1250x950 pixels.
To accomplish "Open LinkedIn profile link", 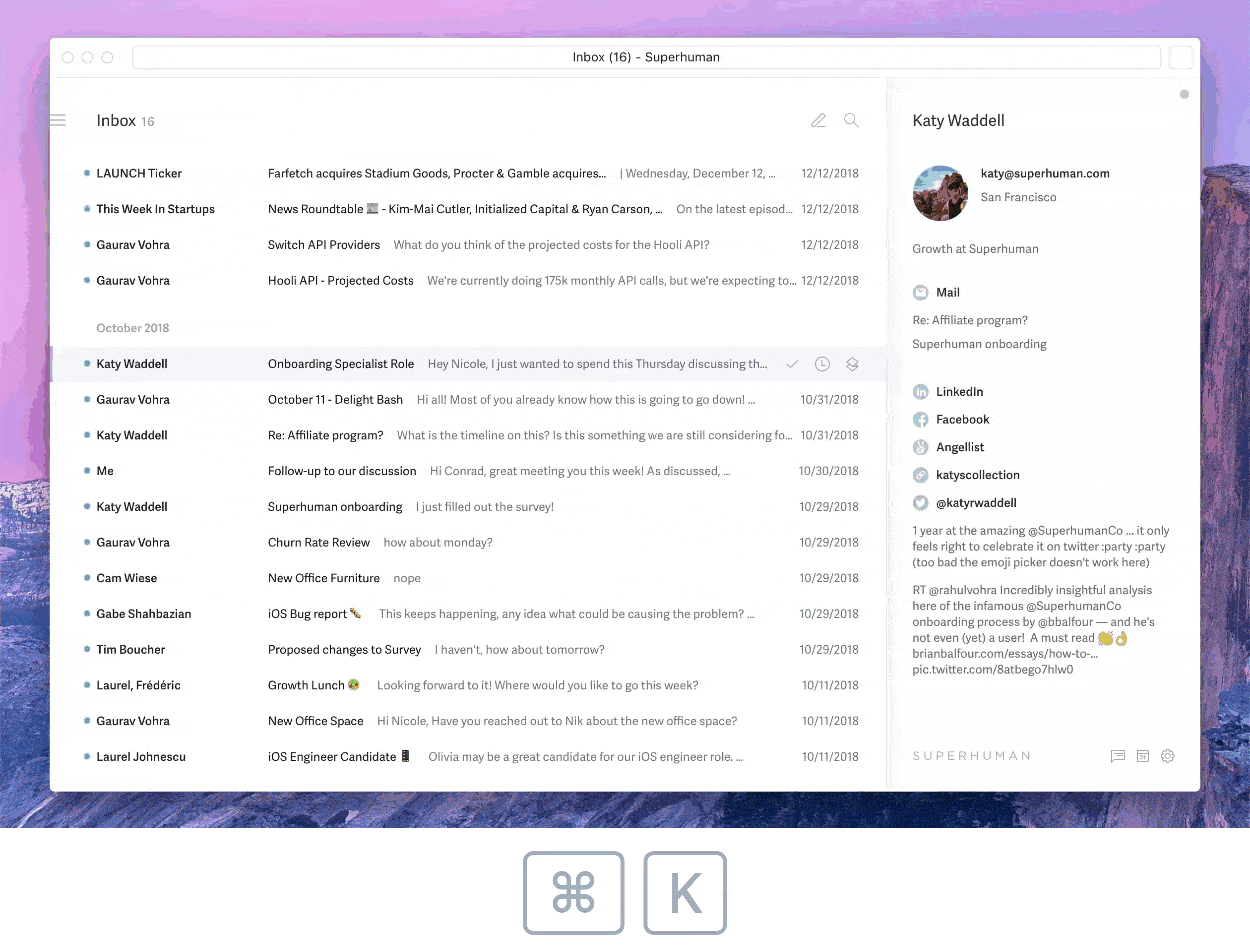I will click(960, 392).
